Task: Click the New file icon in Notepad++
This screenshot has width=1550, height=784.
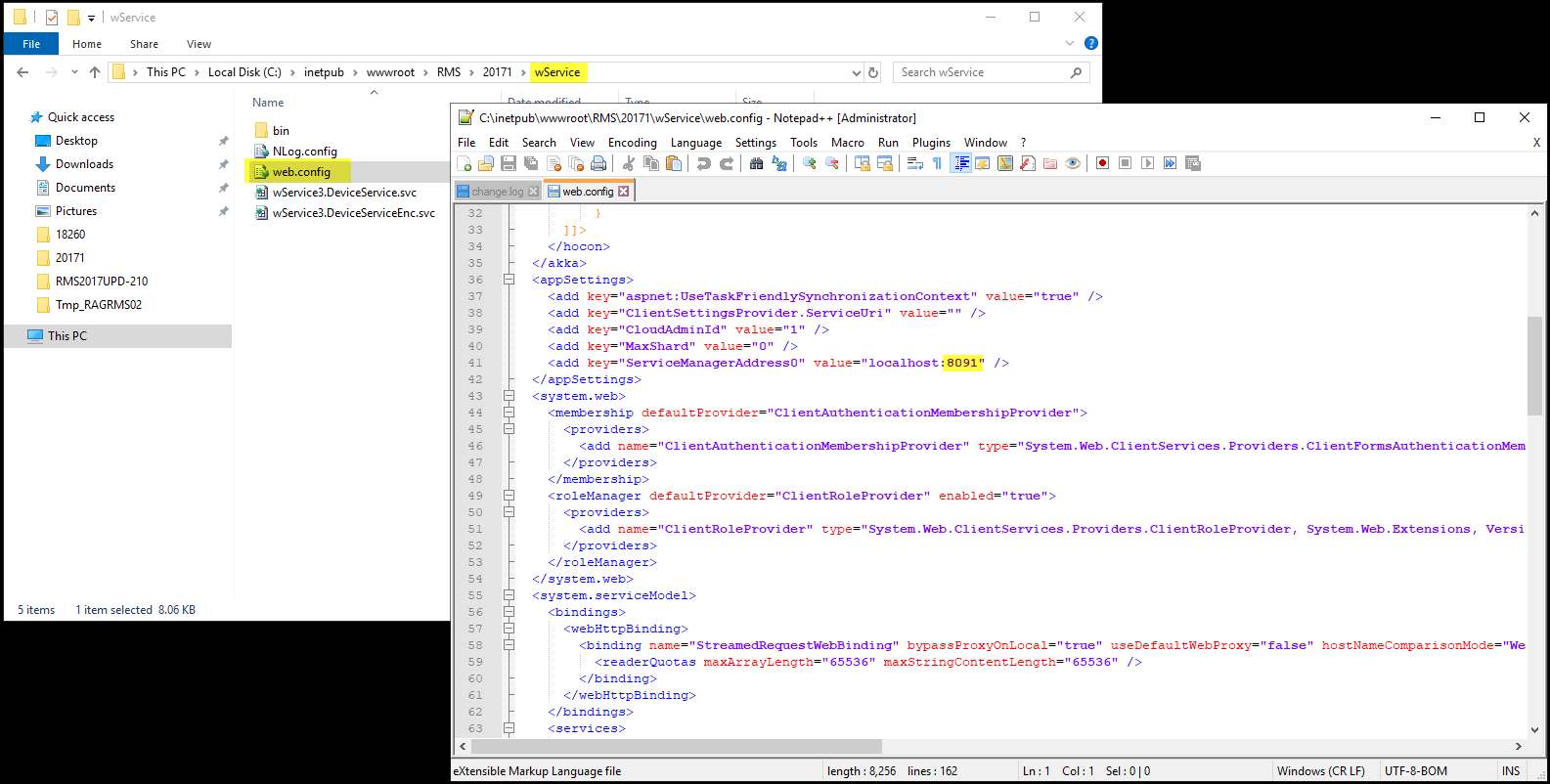Action: point(464,163)
